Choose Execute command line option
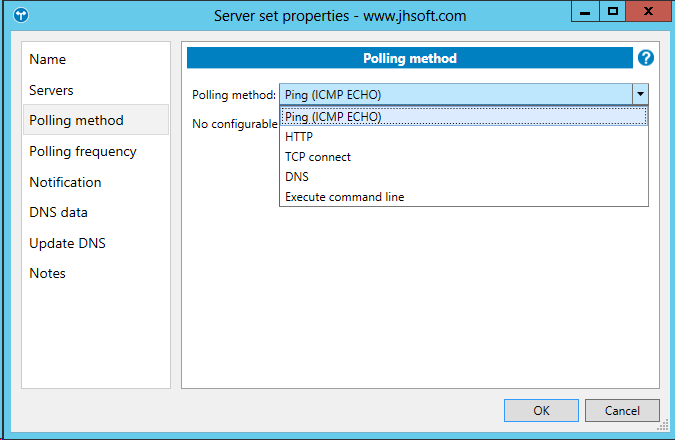Screen dimensions: 675x440 [x=344, y=197]
